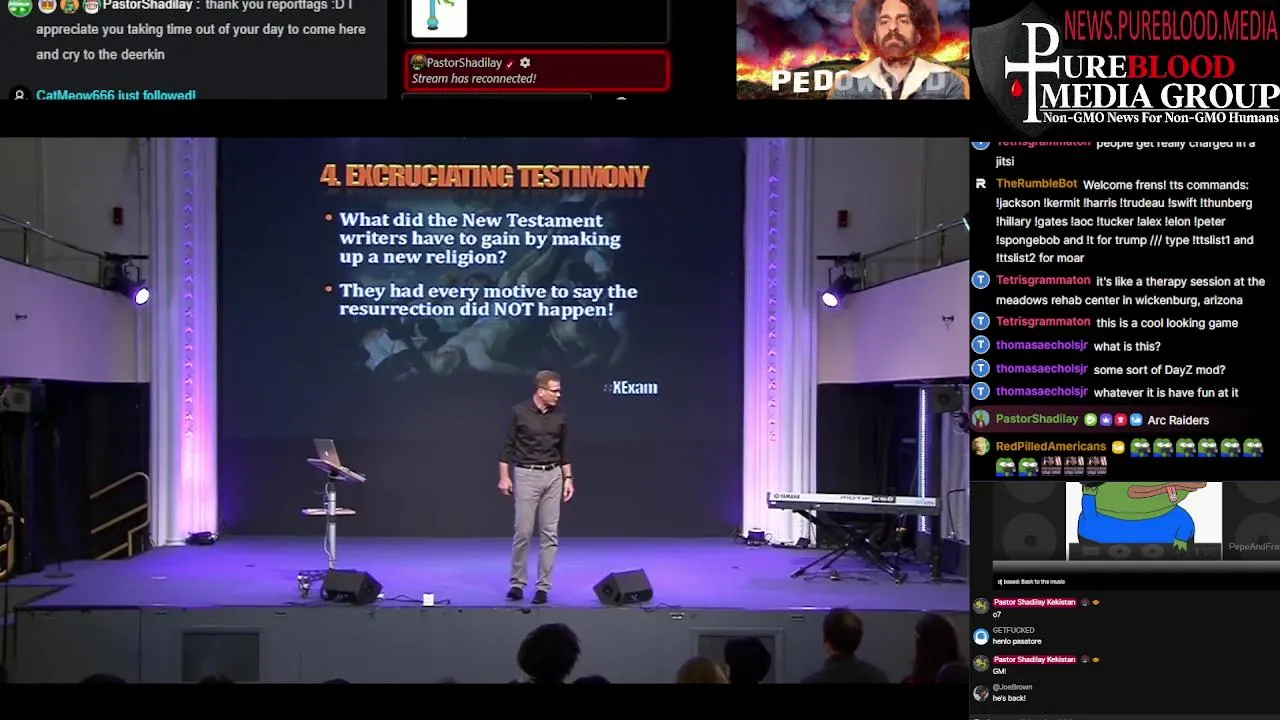This screenshot has height=720, width=1280.
Task: Click Pastor Shadilay Kekistan avatar beside 'GM!'
Action: 981,664
